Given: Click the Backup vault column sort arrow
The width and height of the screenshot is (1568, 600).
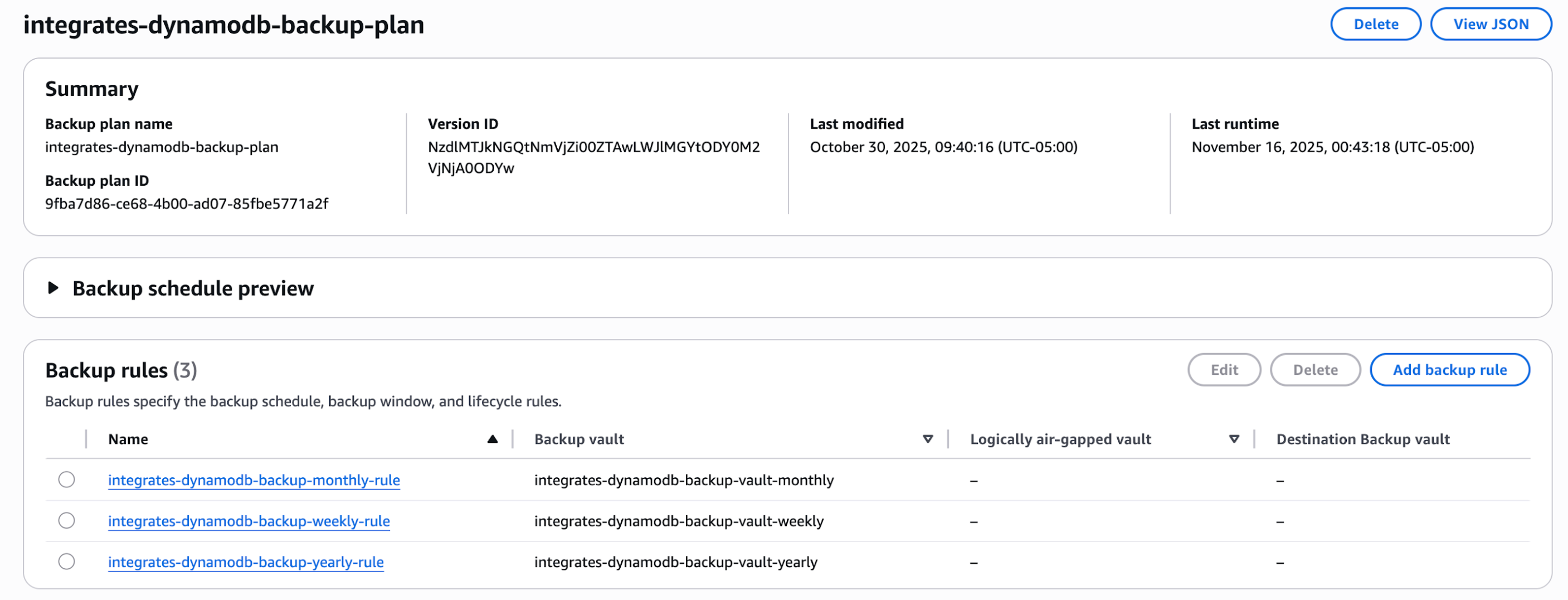Looking at the screenshot, I should (x=928, y=439).
